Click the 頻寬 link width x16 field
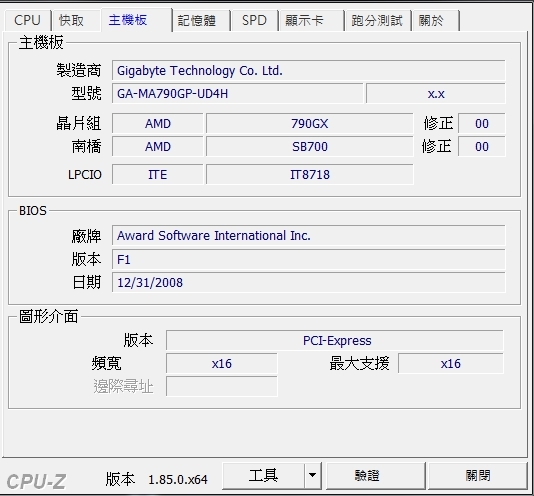The height and width of the screenshot is (496, 534). point(222,363)
